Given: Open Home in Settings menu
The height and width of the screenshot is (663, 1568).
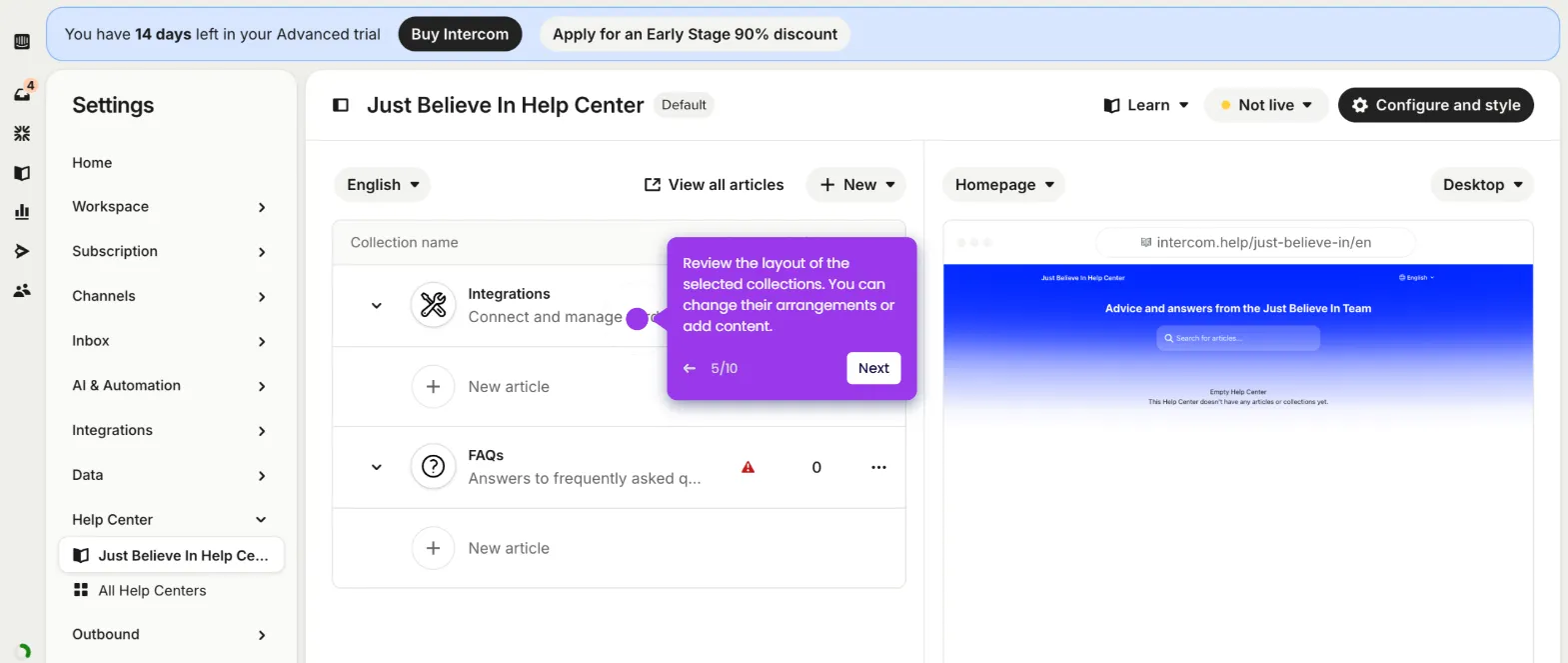Looking at the screenshot, I should point(92,163).
